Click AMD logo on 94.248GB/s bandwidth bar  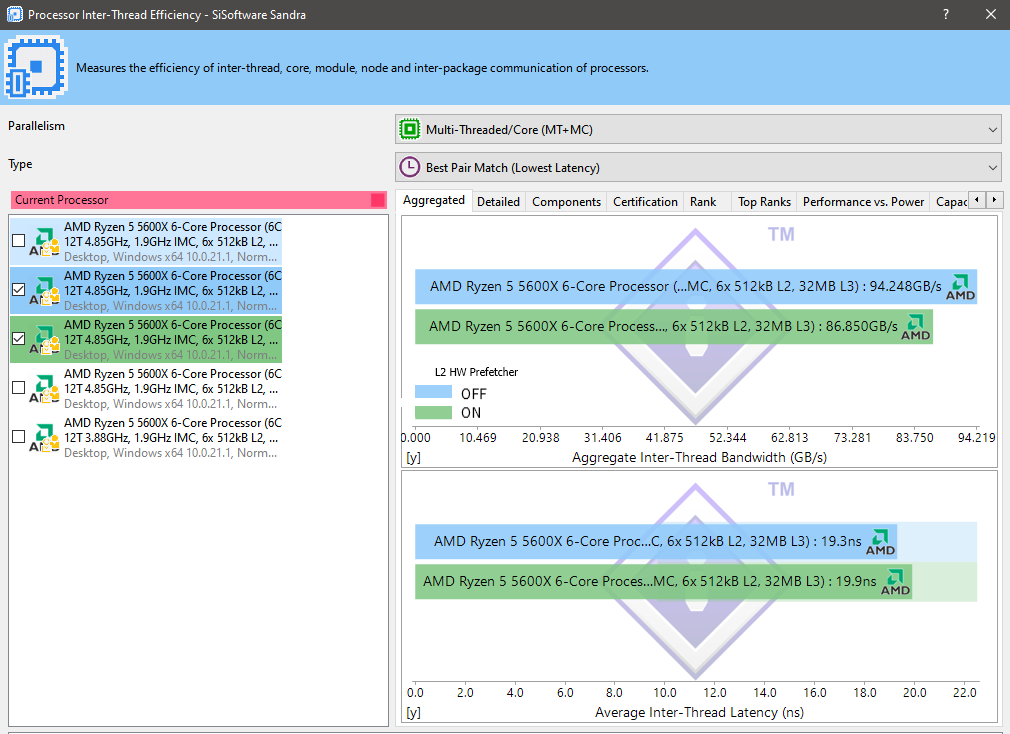point(960,287)
